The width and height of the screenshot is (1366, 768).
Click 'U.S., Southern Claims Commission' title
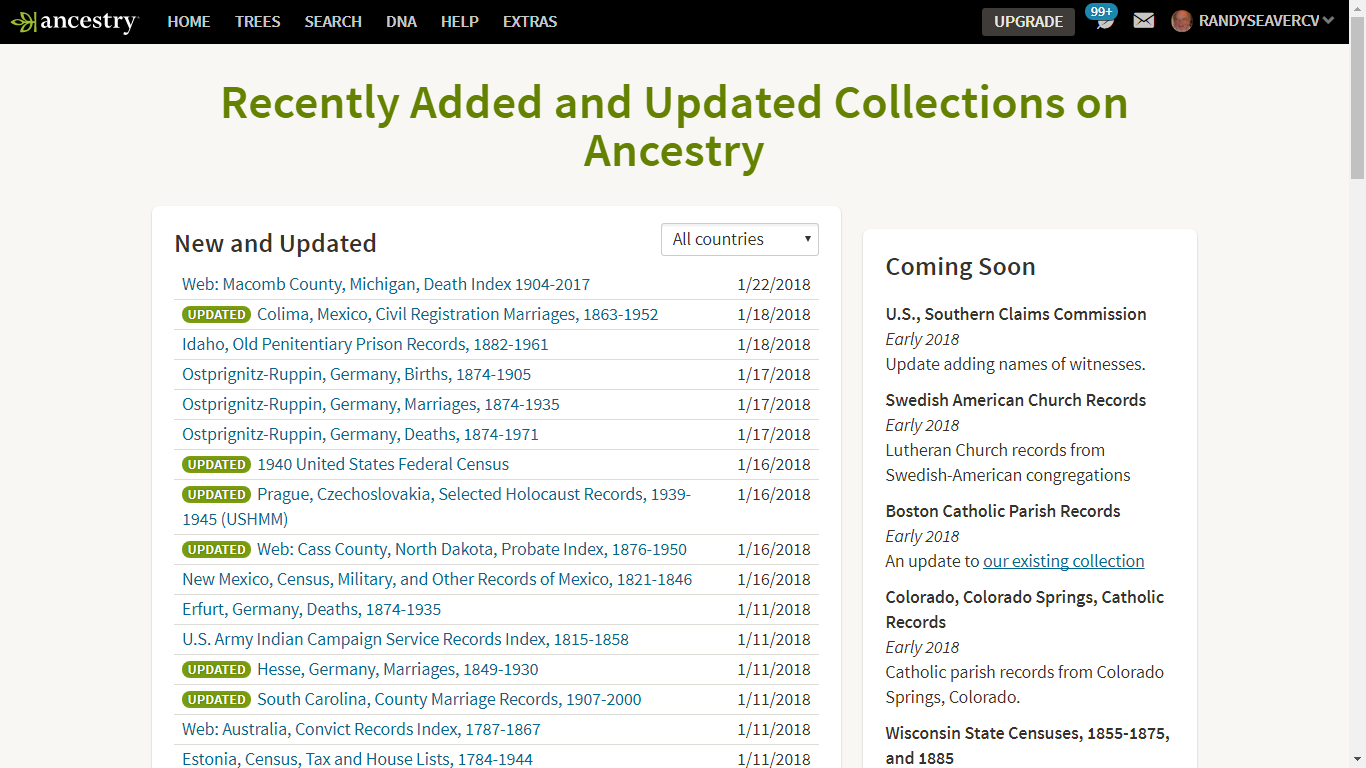(x=1016, y=314)
